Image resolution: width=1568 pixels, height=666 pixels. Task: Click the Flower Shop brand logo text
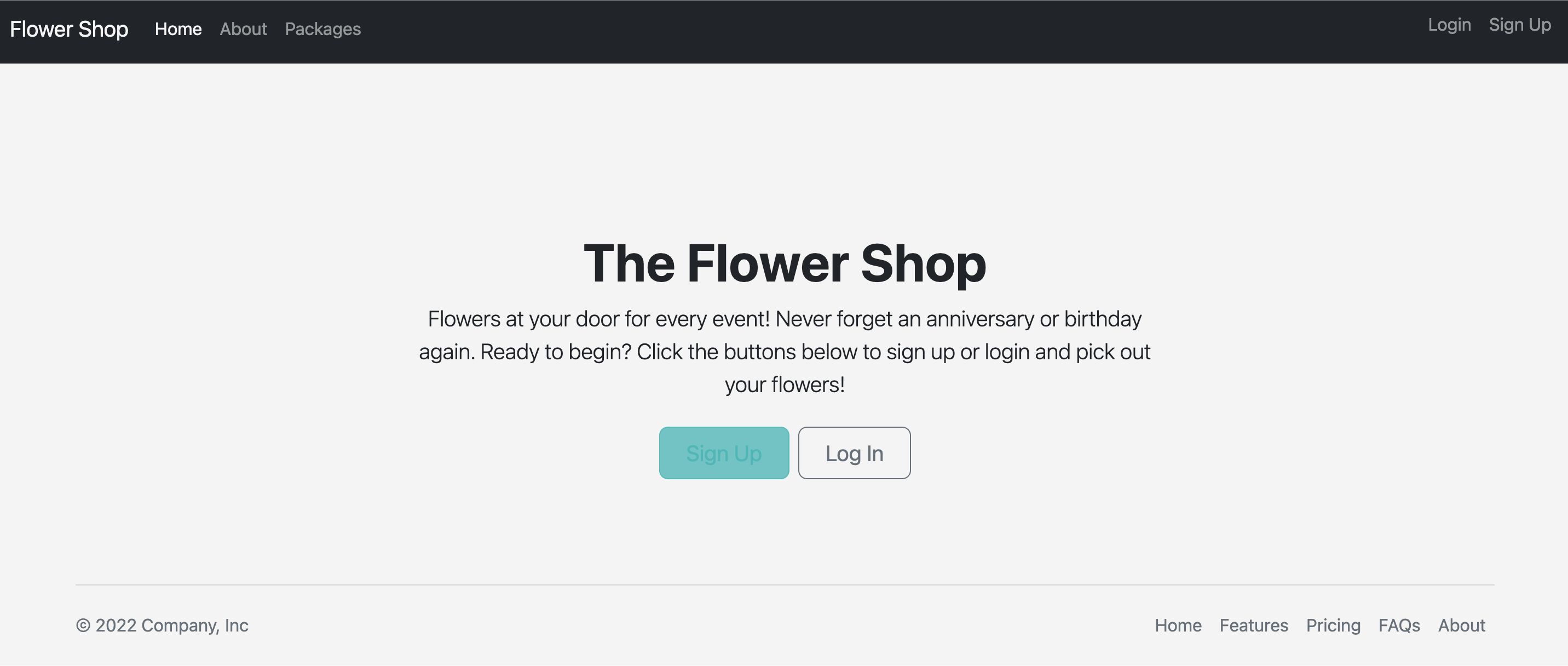tap(69, 29)
